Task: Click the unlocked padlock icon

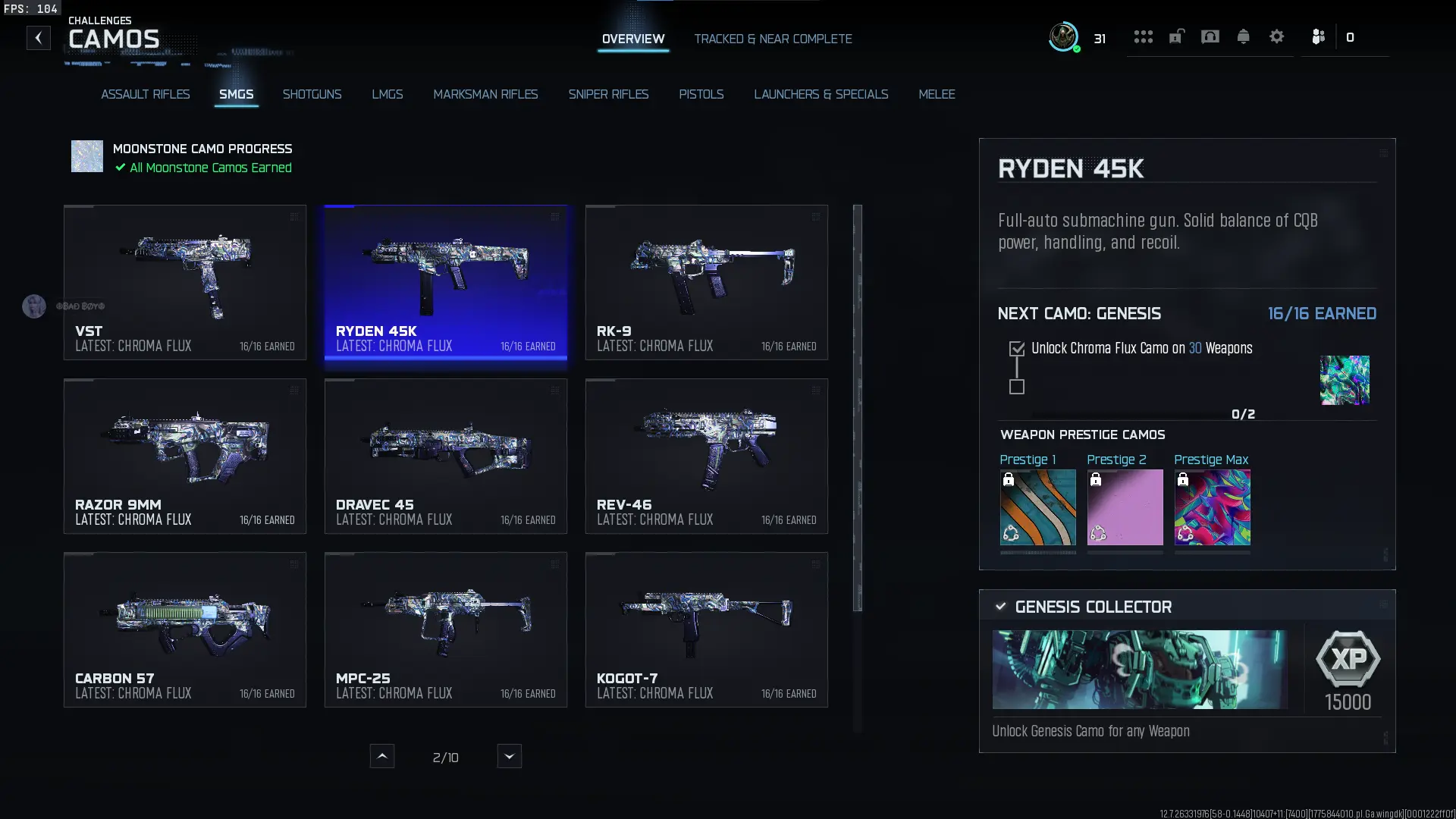Action: [x=1176, y=36]
